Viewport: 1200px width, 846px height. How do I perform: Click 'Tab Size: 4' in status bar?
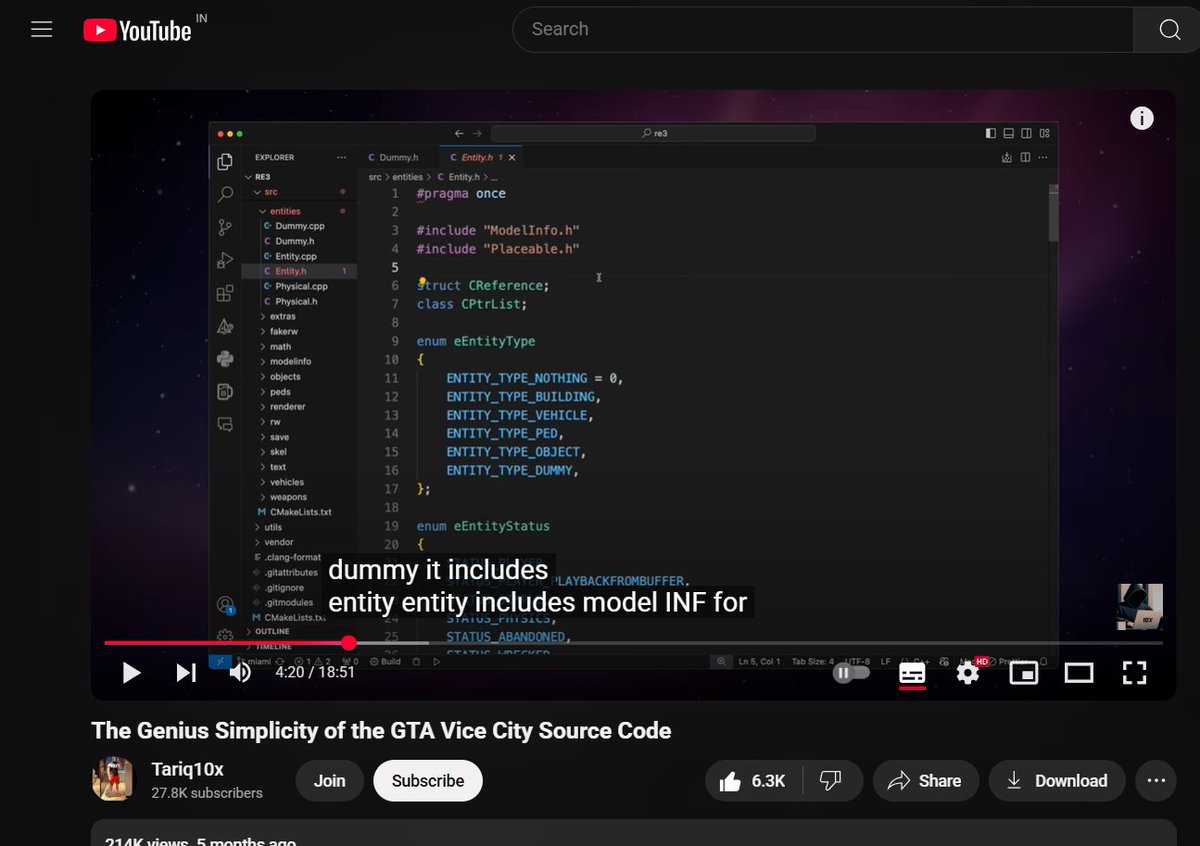click(x=811, y=662)
